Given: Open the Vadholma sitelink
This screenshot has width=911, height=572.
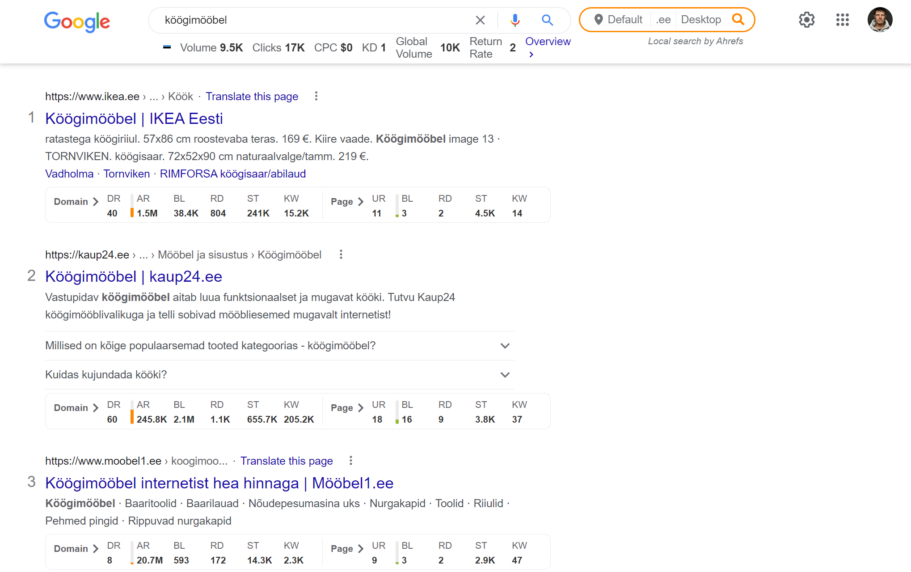Looking at the screenshot, I should 69,174.
